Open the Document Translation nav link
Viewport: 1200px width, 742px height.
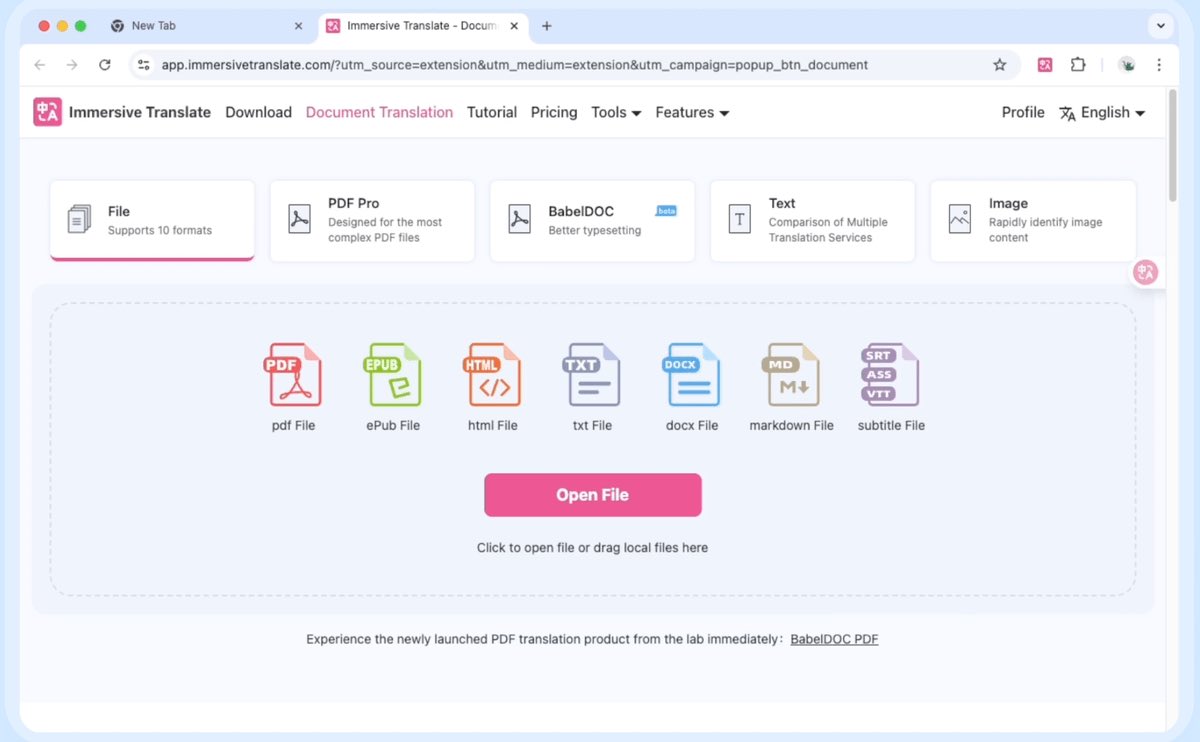[379, 112]
